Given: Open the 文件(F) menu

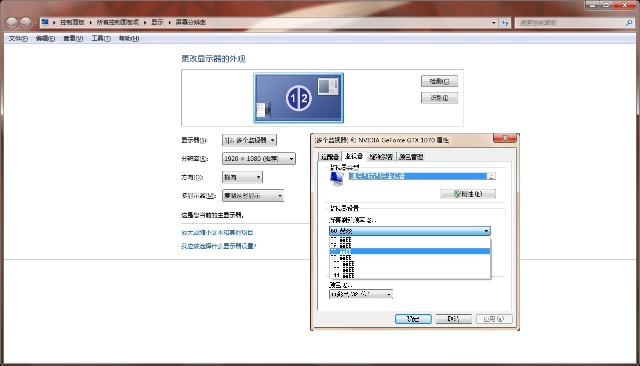Looking at the screenshot, I should point(18,38).
